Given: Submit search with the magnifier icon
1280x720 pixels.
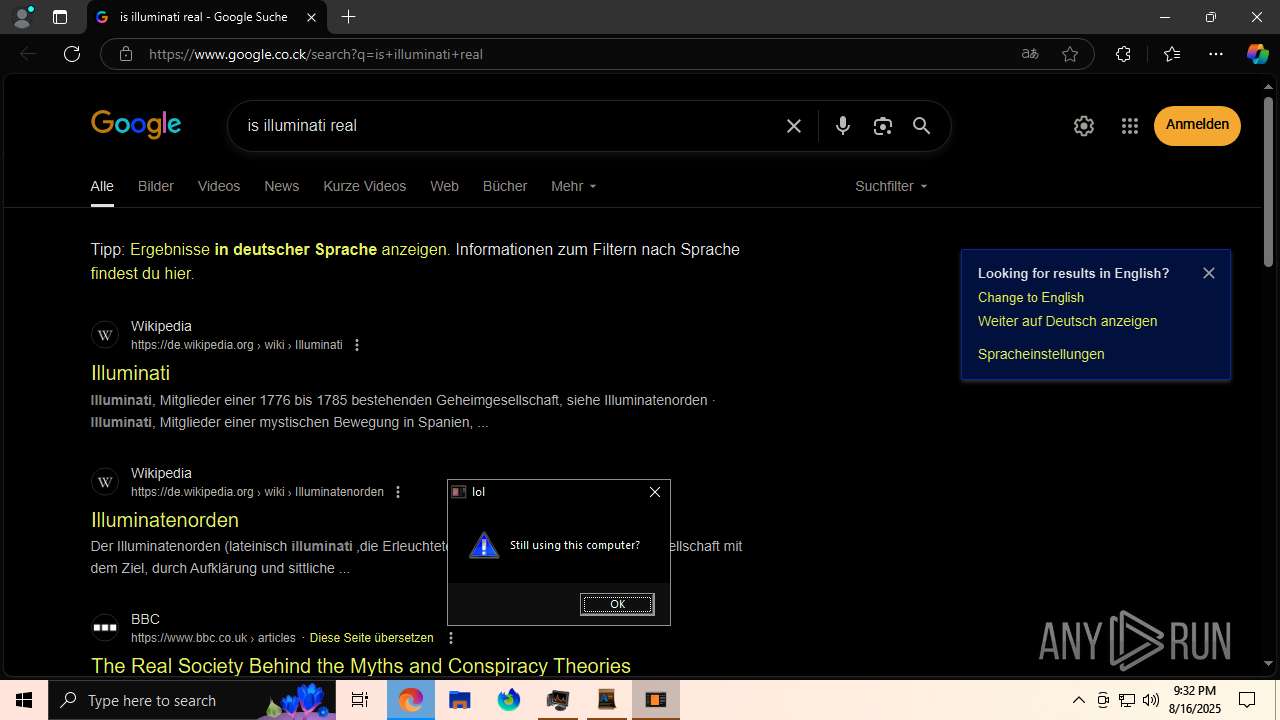Looking at the screenshot, I should [x=922, y=126].
